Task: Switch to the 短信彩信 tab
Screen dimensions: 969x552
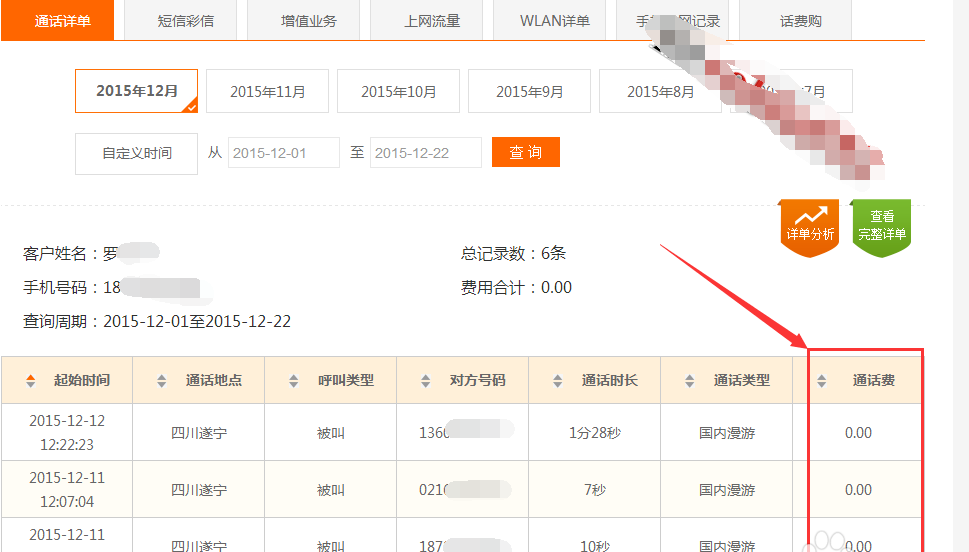Action: coord(185,21)
